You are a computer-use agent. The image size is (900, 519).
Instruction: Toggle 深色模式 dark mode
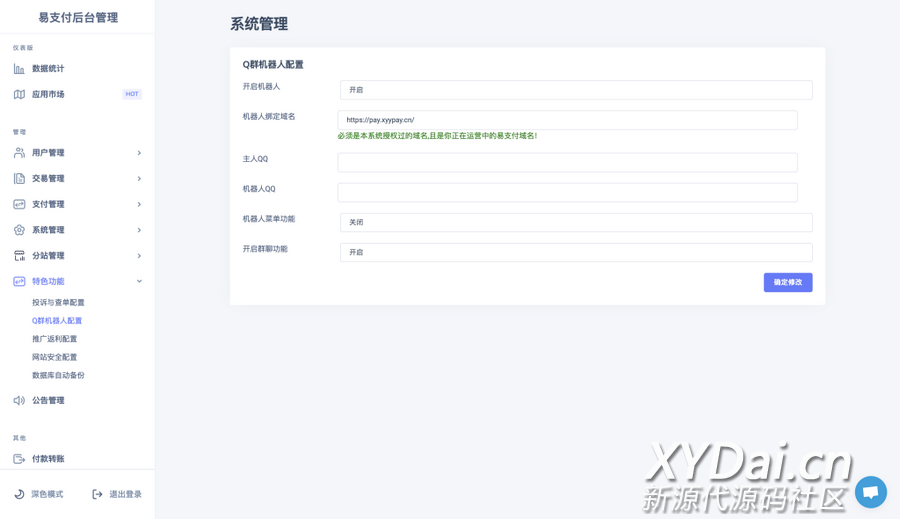tap(39, 494)
